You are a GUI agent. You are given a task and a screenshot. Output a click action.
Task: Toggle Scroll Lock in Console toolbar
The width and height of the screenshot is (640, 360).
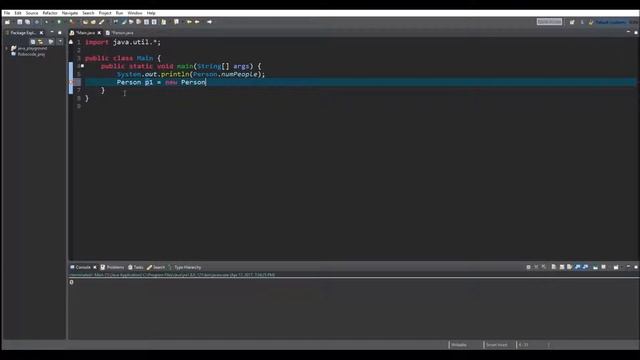click(x=562, y=267)
